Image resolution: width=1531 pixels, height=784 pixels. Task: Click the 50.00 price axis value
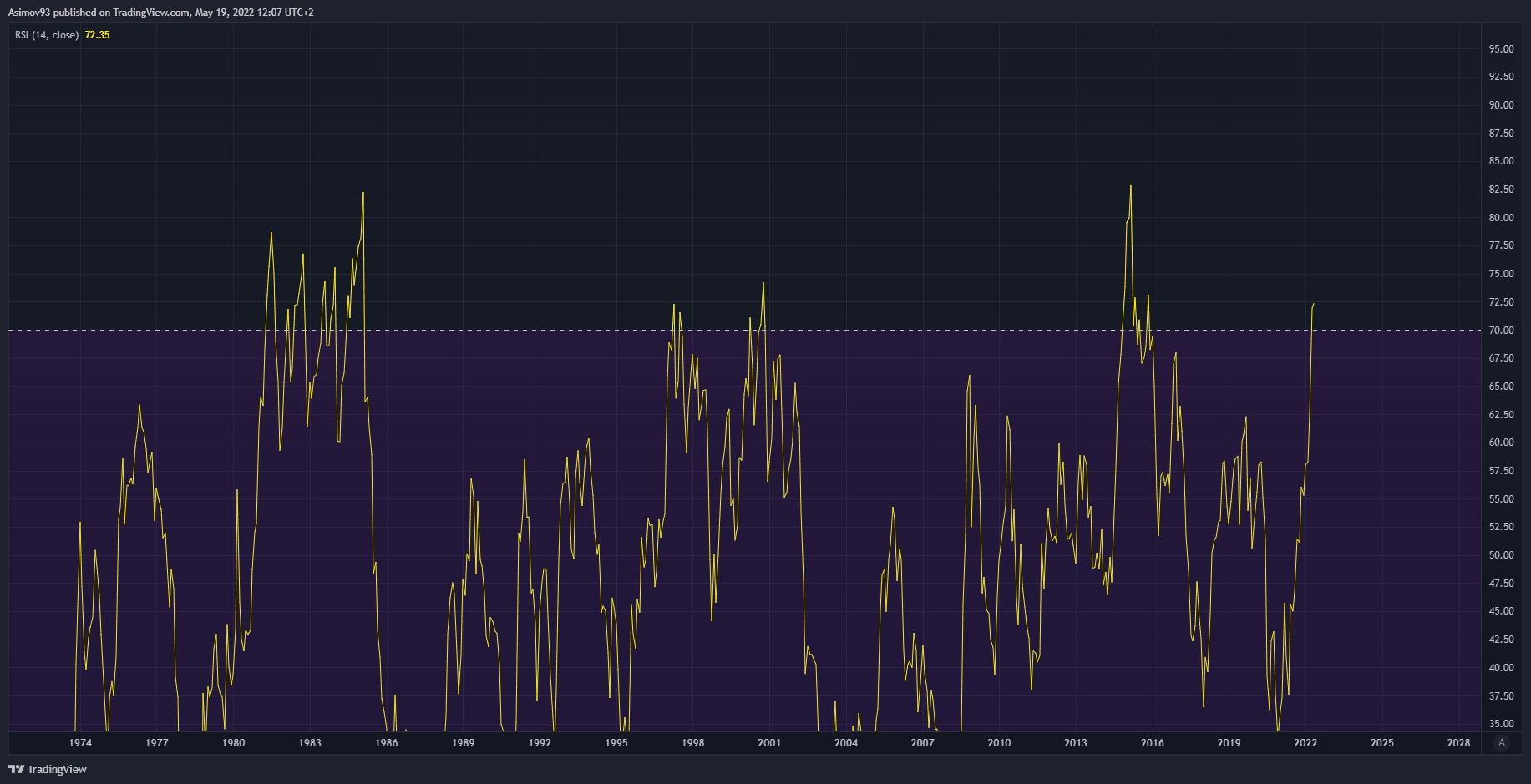coord(1501,555)
